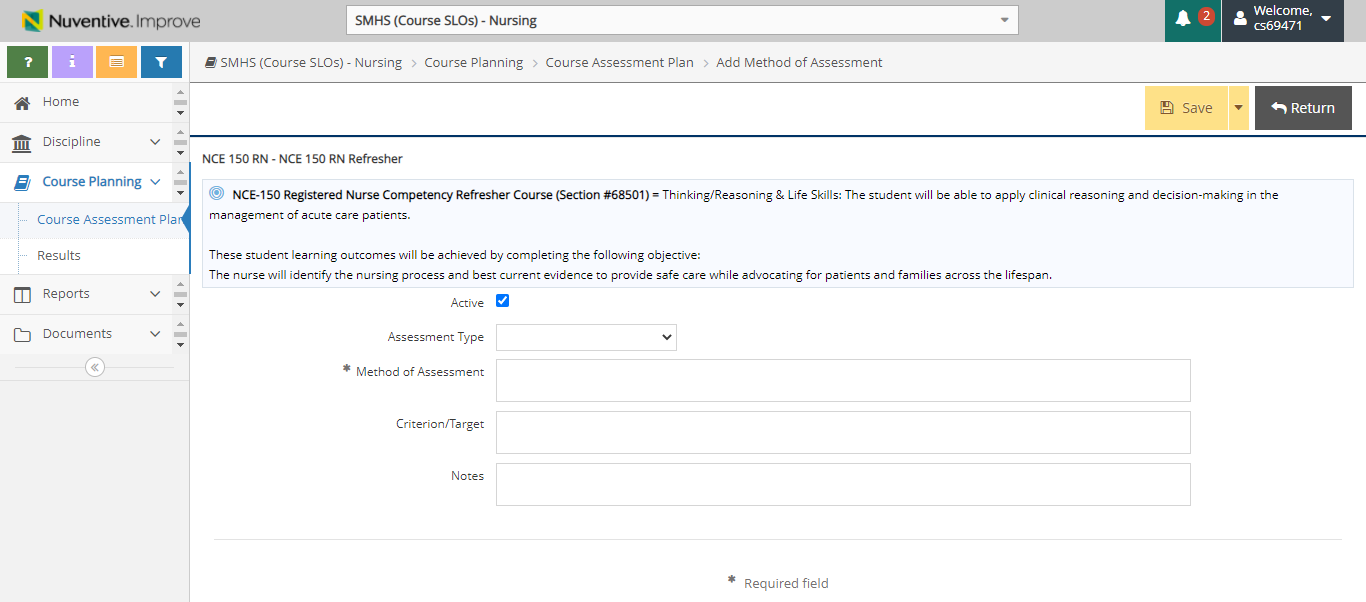Open the SMHS Nursing unit selector dropdown

681,20
